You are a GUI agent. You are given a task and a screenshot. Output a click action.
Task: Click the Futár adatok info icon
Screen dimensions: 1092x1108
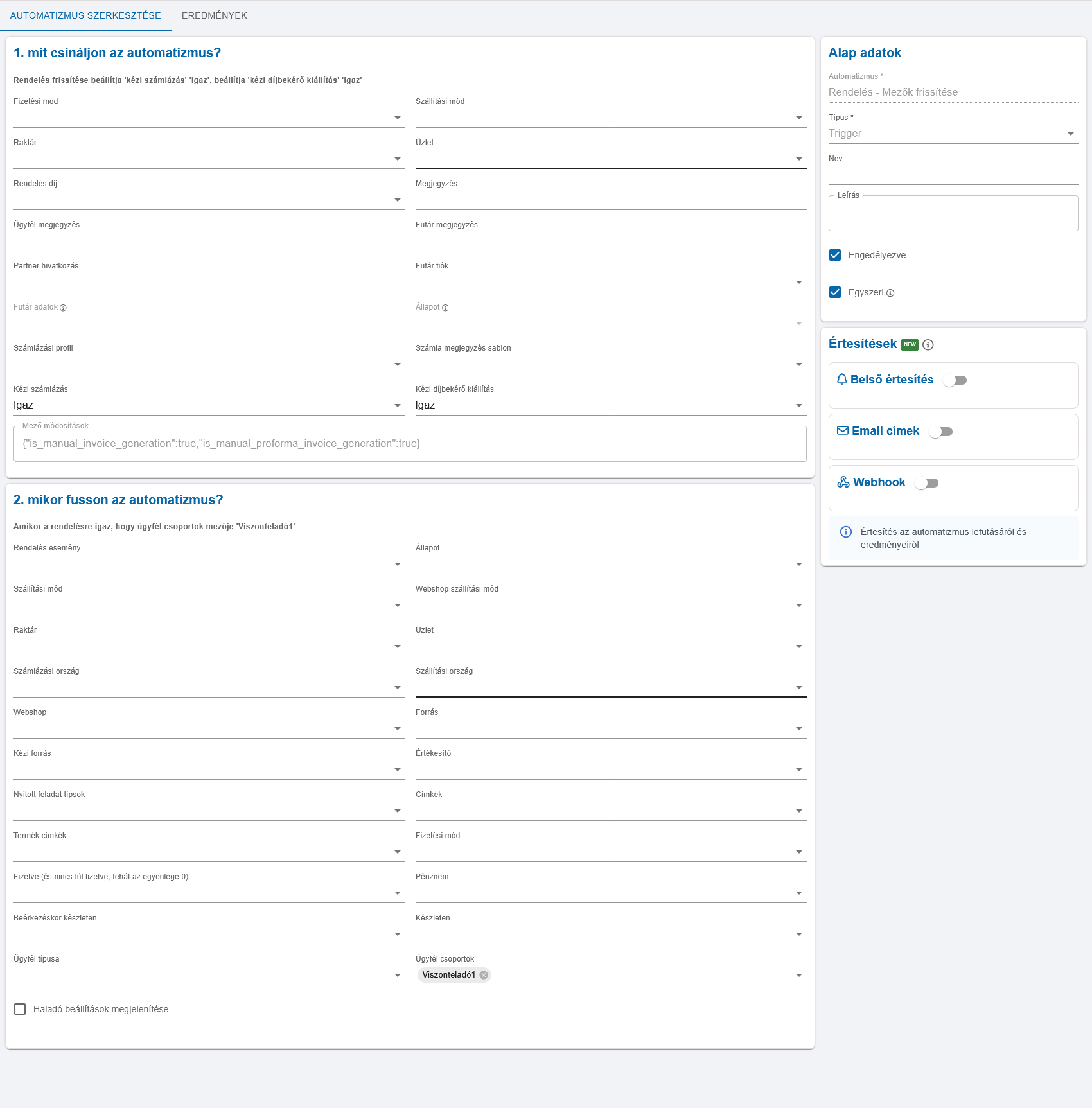tap(63, 308)
